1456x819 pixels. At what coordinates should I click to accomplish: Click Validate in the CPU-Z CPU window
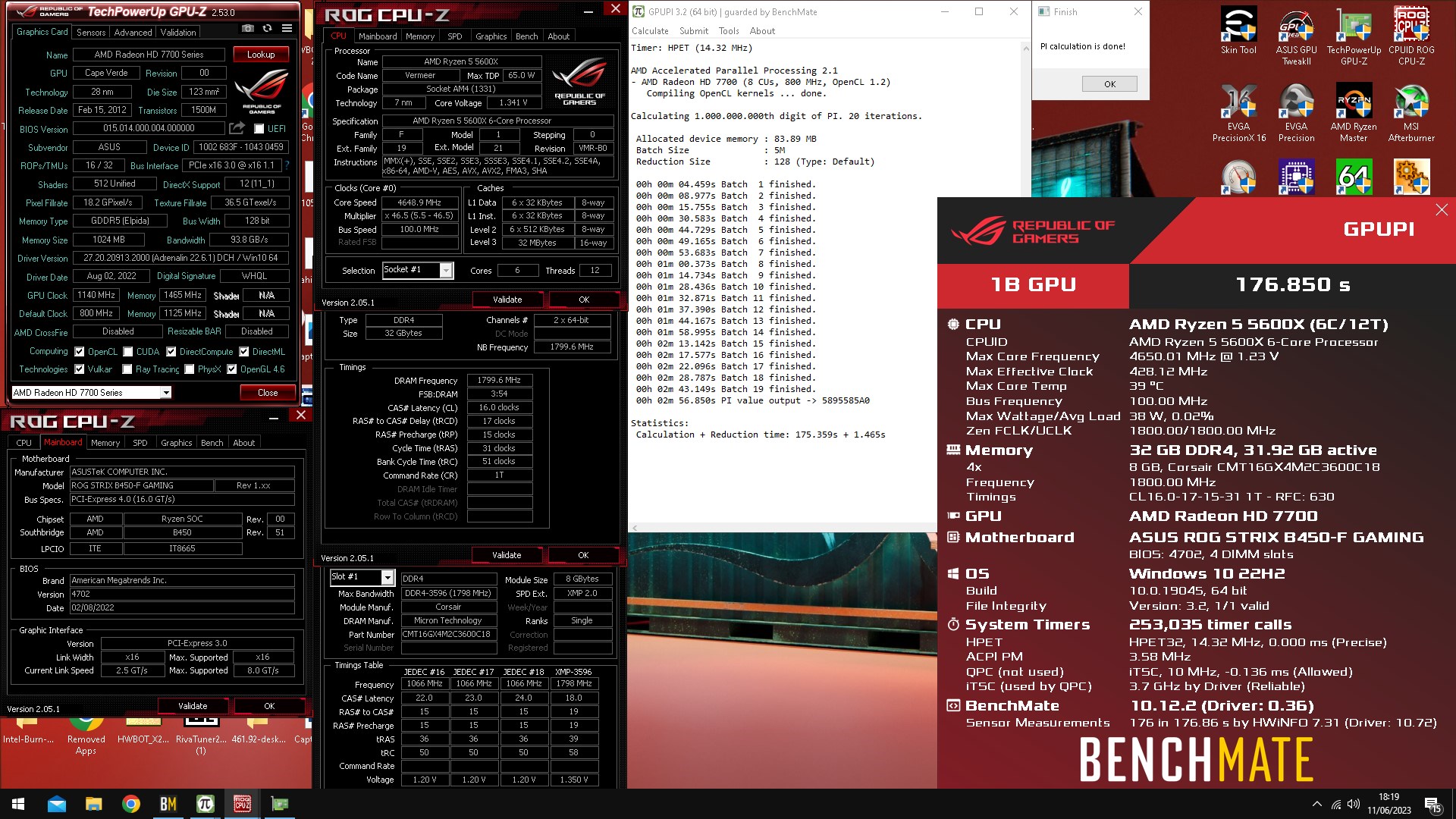(x=507, y=300)
